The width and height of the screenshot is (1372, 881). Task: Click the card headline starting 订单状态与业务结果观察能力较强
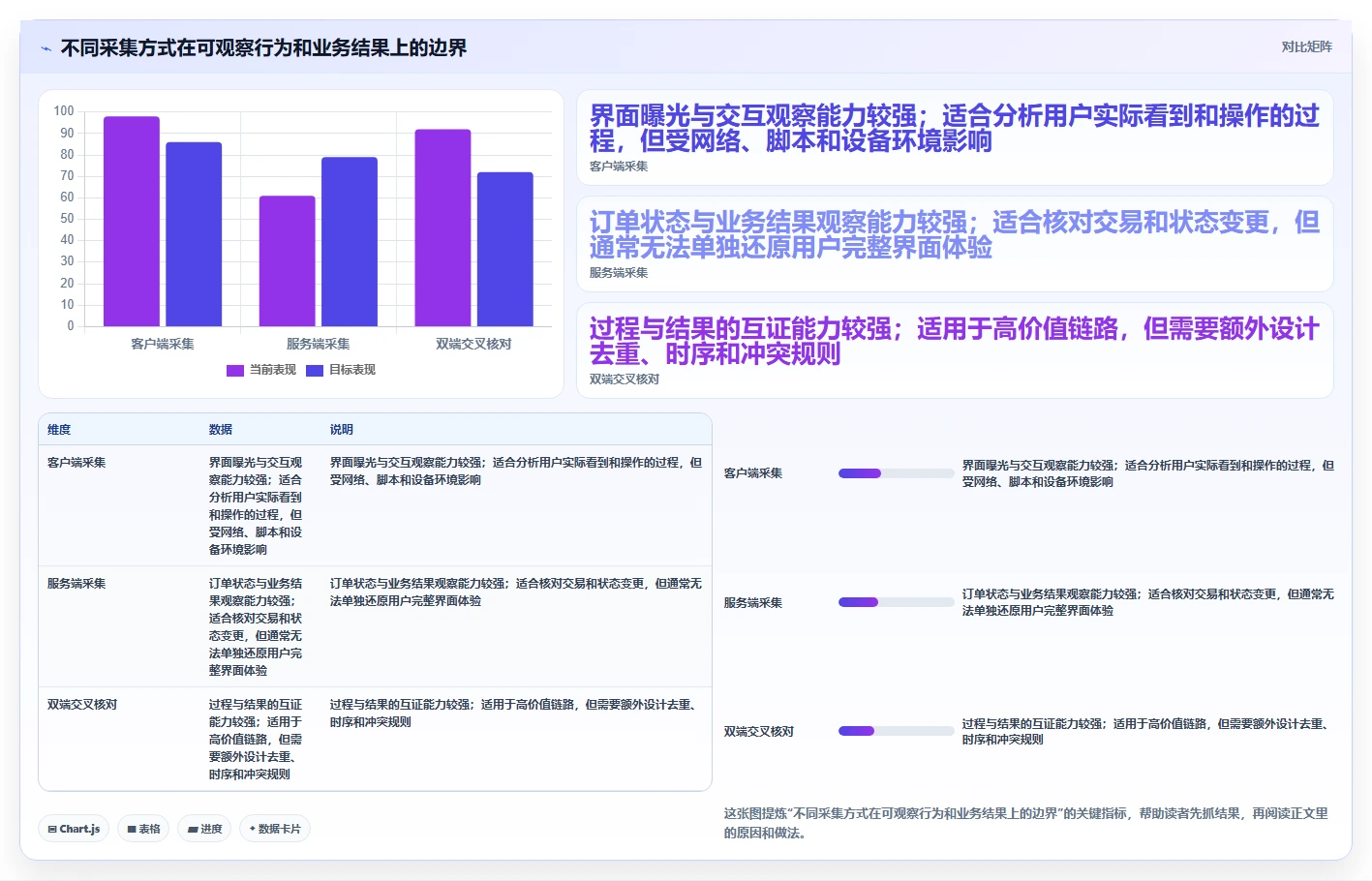click(x=955, y=235)
